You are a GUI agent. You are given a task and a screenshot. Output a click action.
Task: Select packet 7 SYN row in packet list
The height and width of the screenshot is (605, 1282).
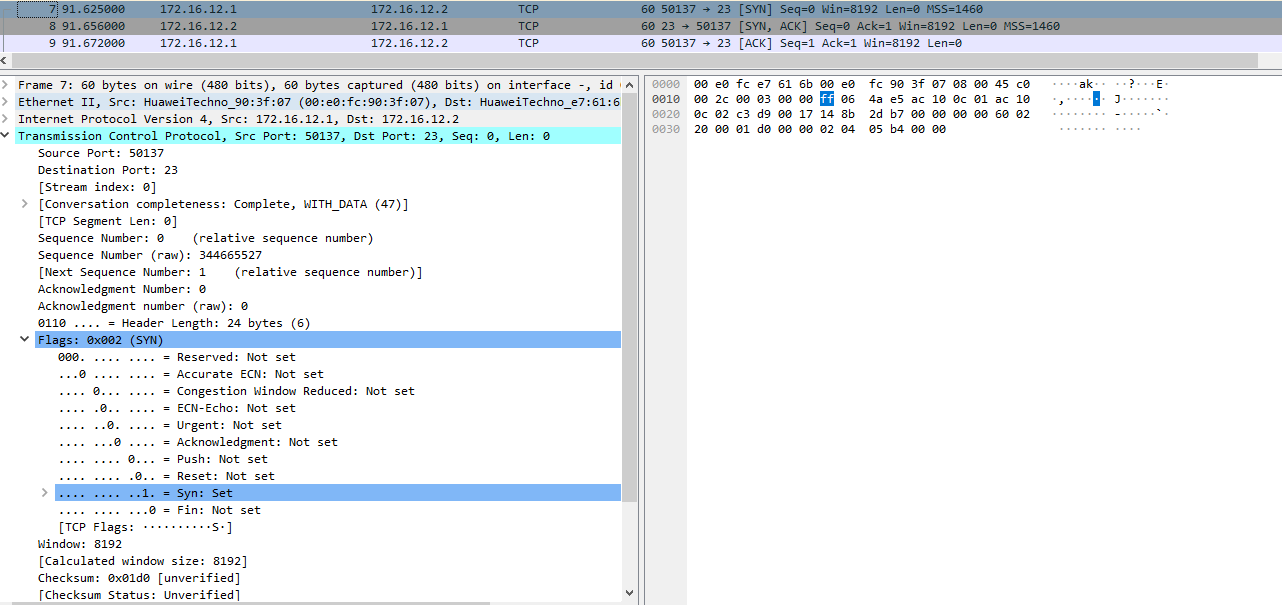(640, 9)
